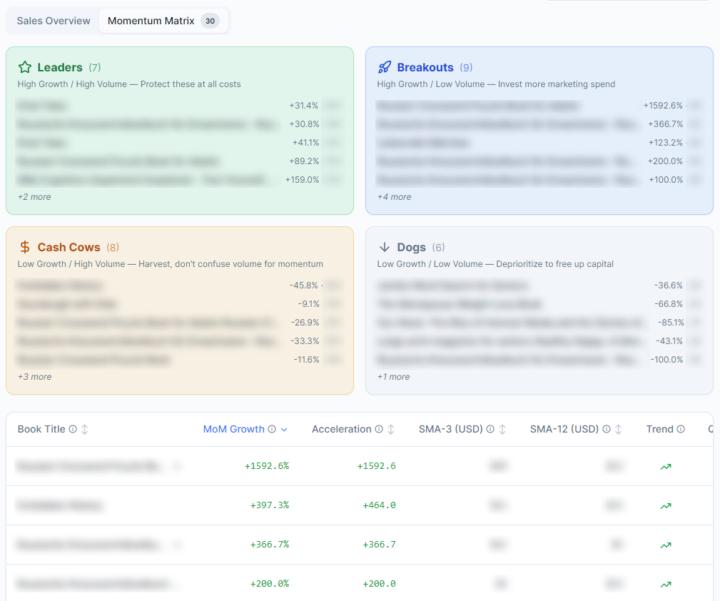Sort by SMA-12 (USD) using its sort arrows

pos(619,429)
